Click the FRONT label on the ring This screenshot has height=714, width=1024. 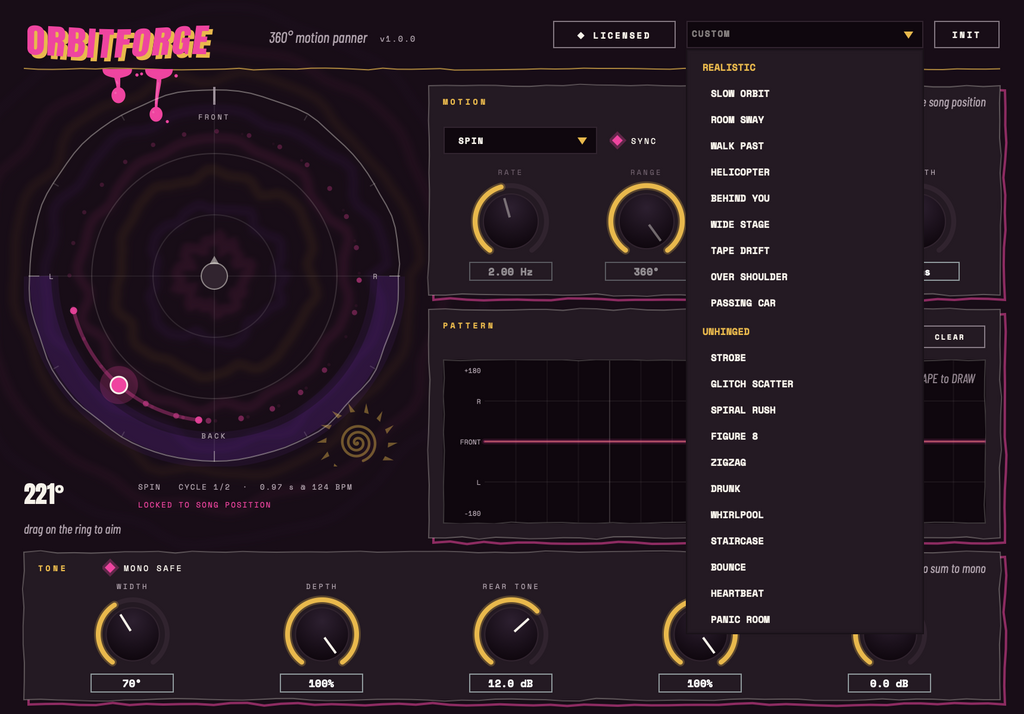point(214,117)
